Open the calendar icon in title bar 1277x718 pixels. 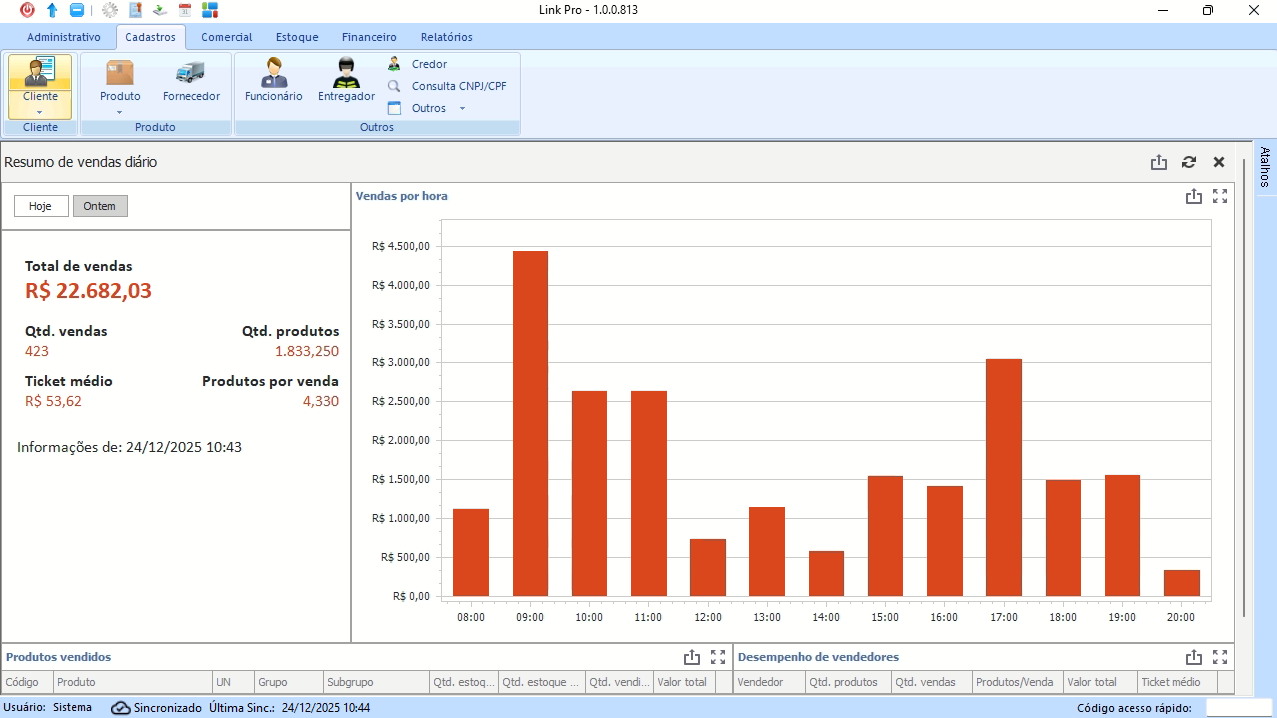184,10
